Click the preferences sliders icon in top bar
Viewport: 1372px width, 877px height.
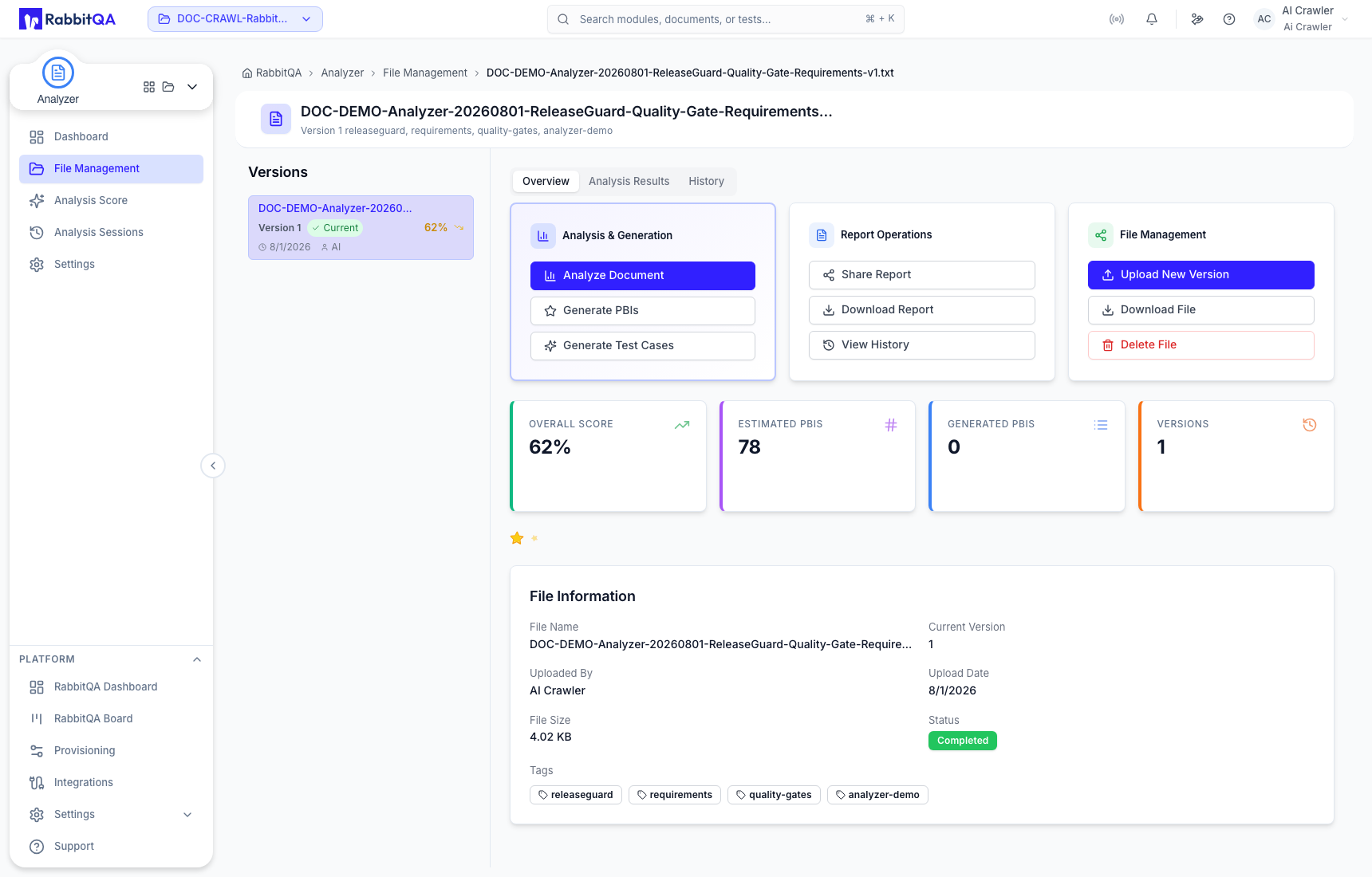[x=1197, y=19]
